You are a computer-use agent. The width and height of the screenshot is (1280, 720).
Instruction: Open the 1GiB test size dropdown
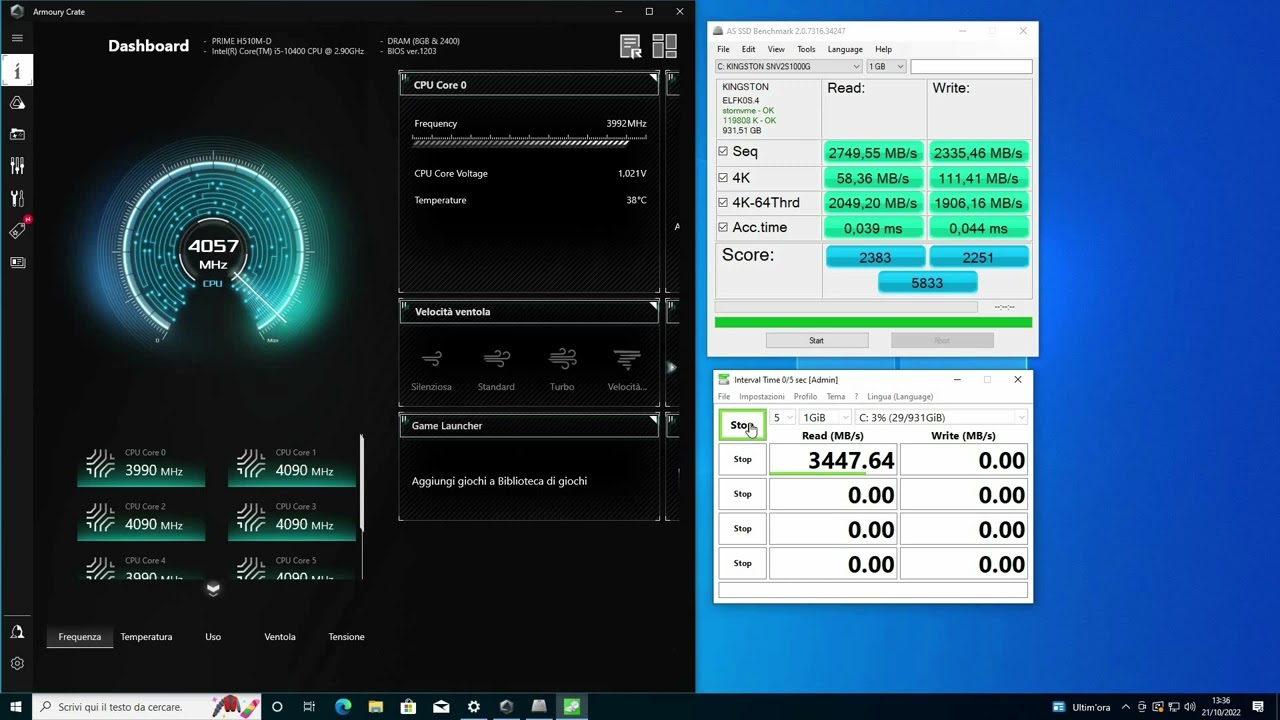[825, 418]
